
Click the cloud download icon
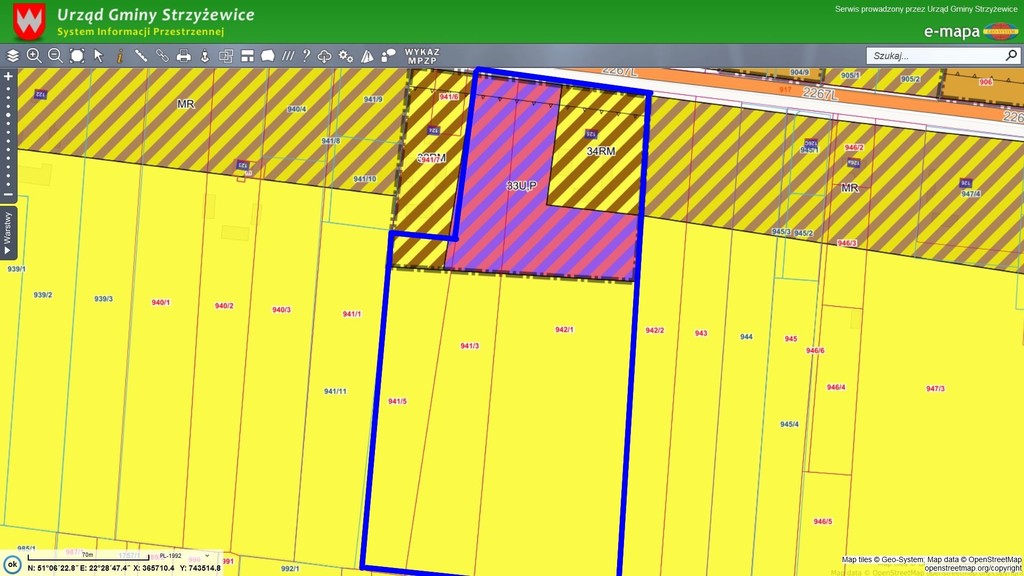tap(325, 56)
